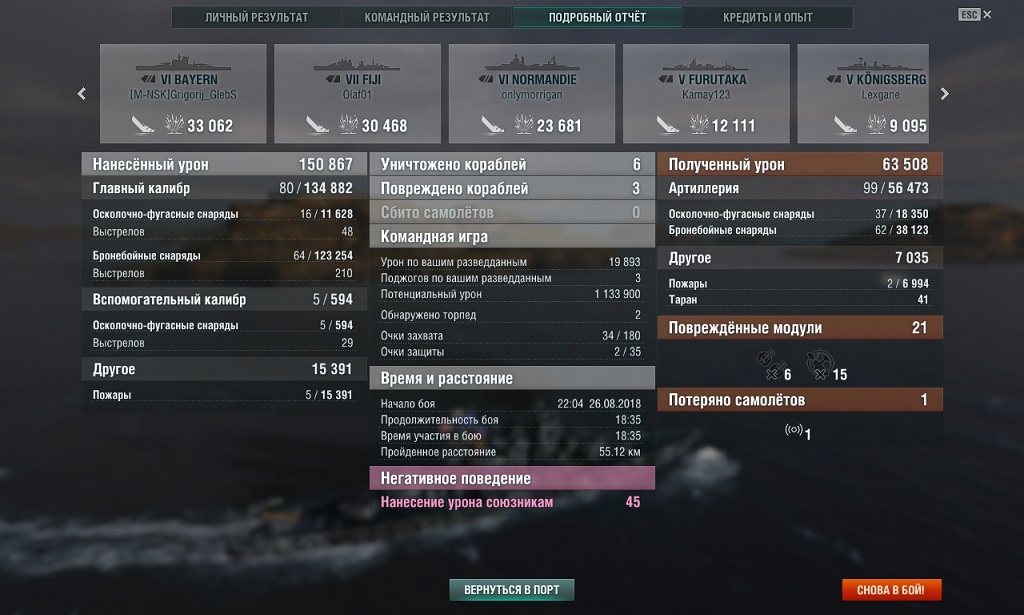Click the left arrow to see previous ships
Image resolution: width=1024 pixels, height=615 pixels.
coord(82,94)
